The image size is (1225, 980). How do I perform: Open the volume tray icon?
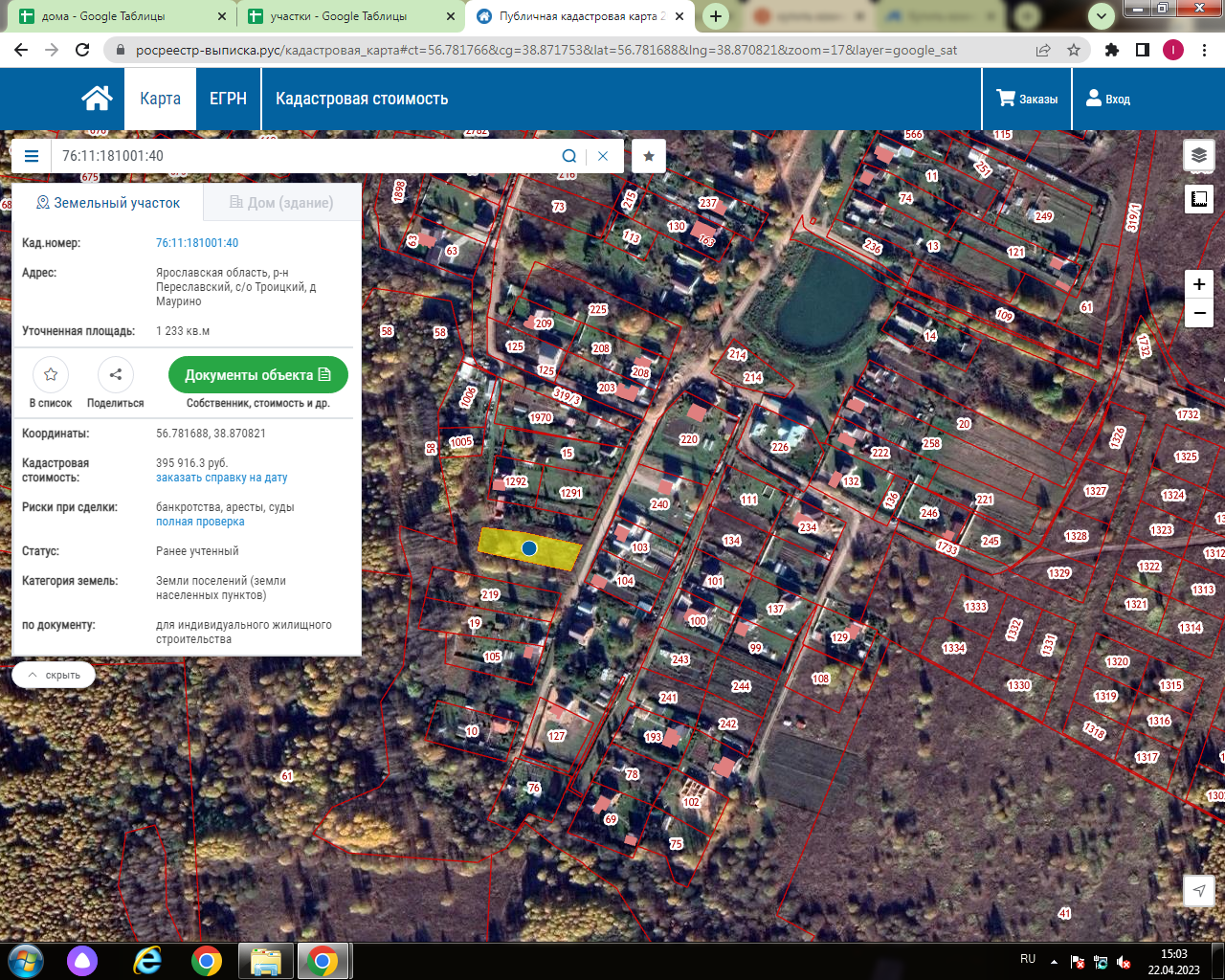point(1124,962)
